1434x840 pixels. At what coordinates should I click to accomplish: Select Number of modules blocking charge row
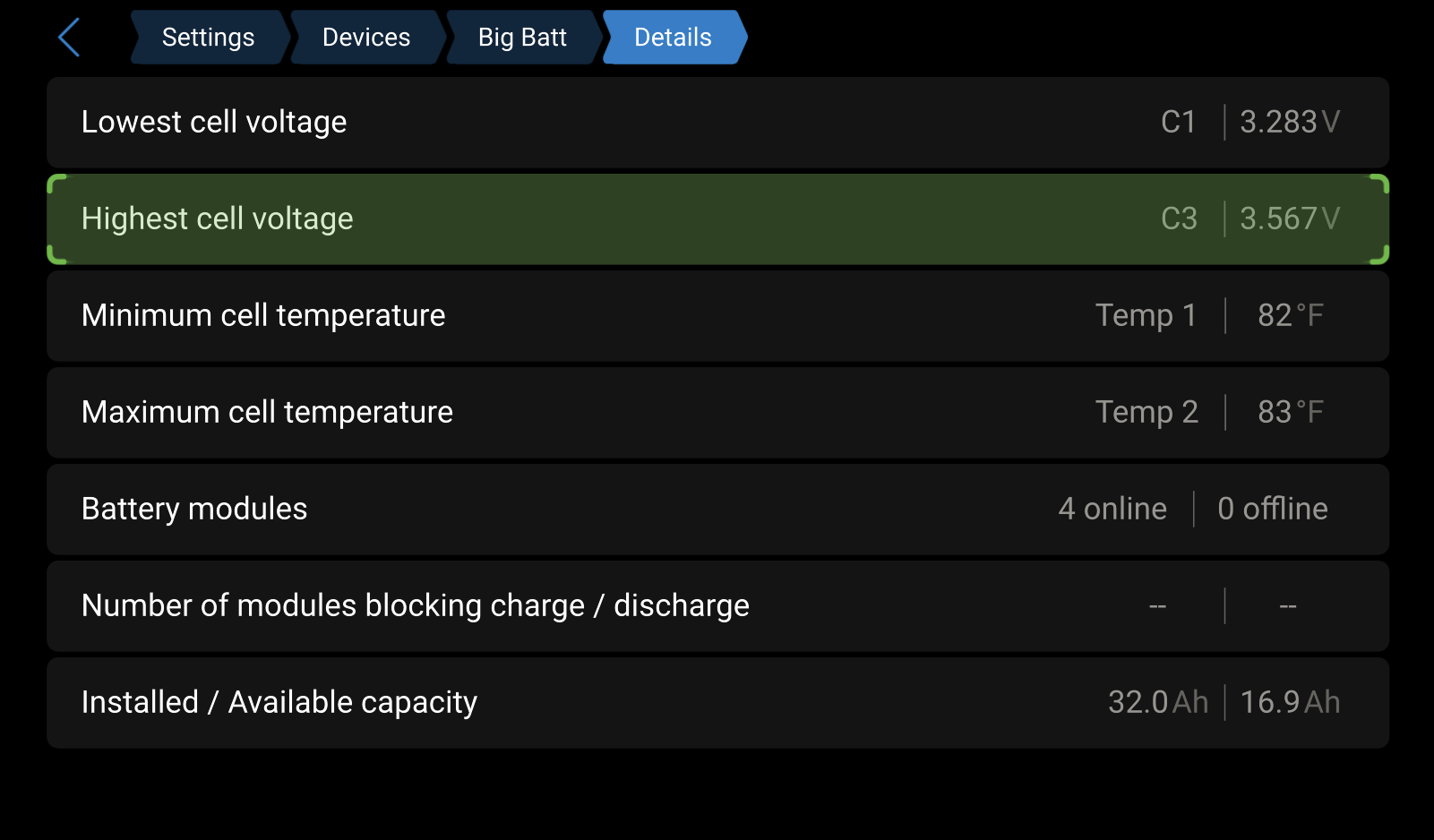[x=717, y=605]
